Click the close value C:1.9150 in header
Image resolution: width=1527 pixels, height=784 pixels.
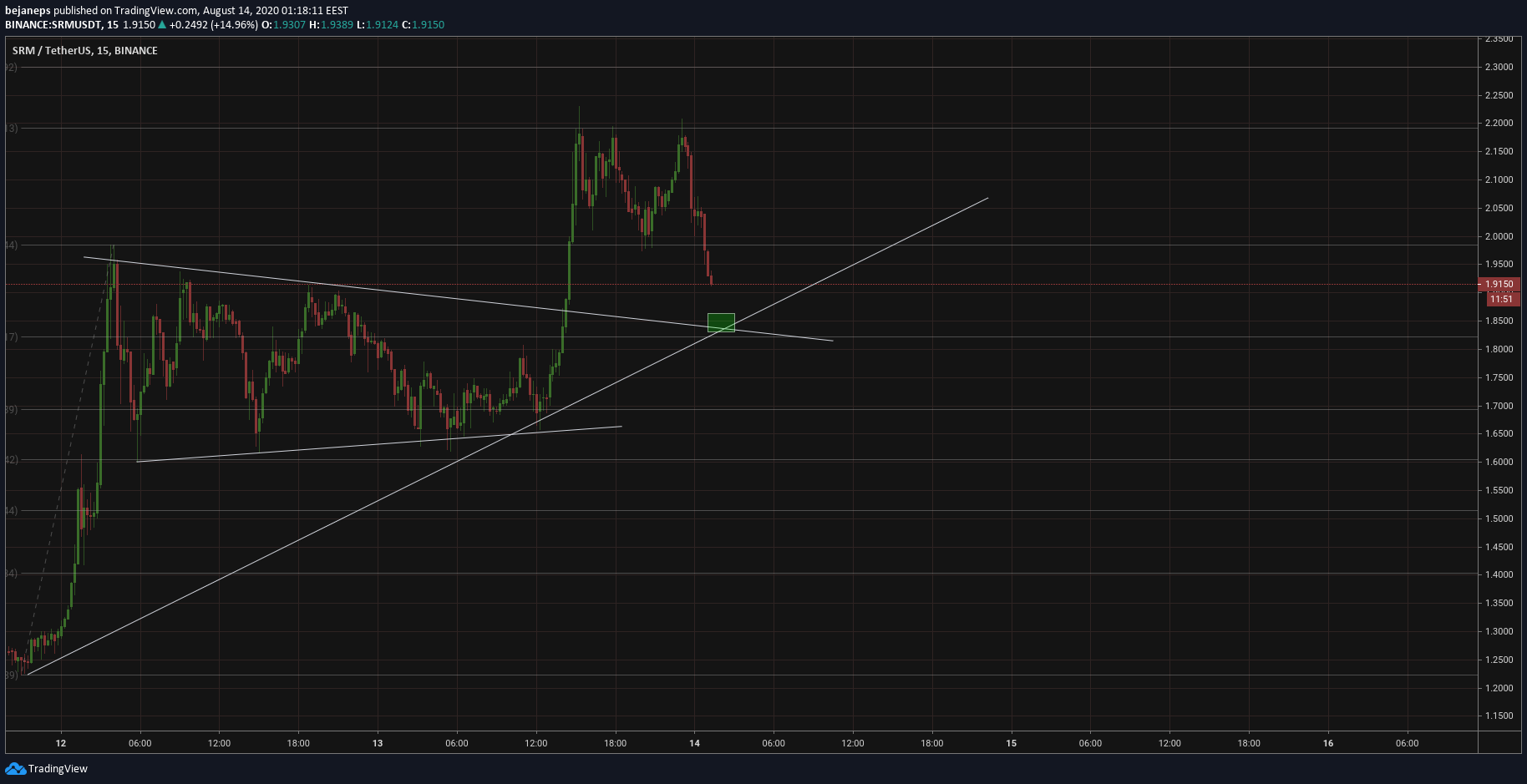click(x=424, y=25)
